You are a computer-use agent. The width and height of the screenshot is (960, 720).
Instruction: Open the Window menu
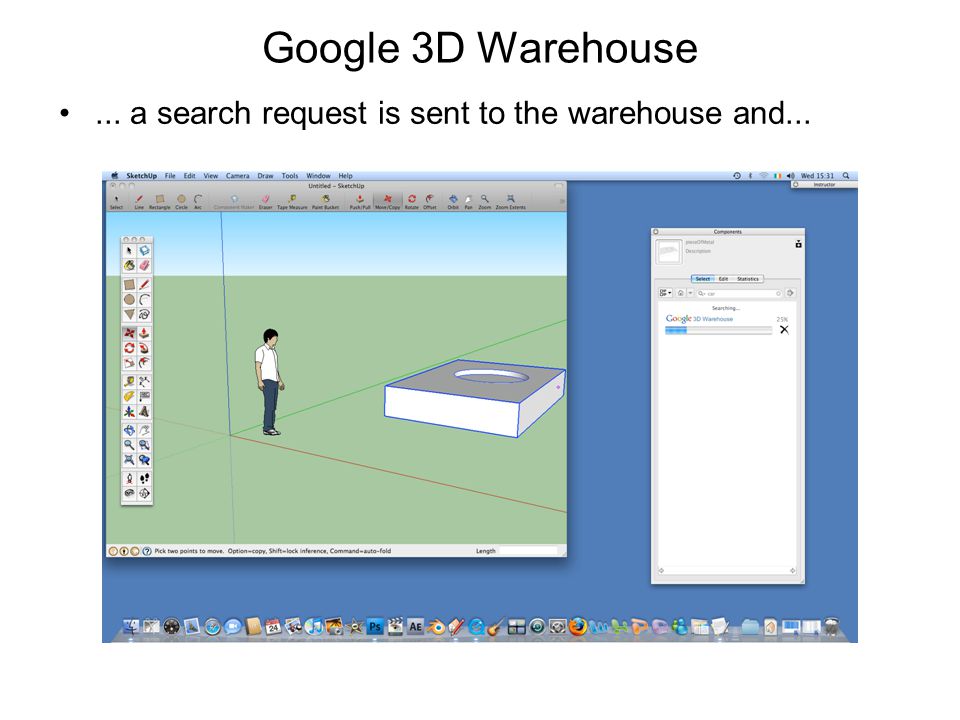click(318, 176)
